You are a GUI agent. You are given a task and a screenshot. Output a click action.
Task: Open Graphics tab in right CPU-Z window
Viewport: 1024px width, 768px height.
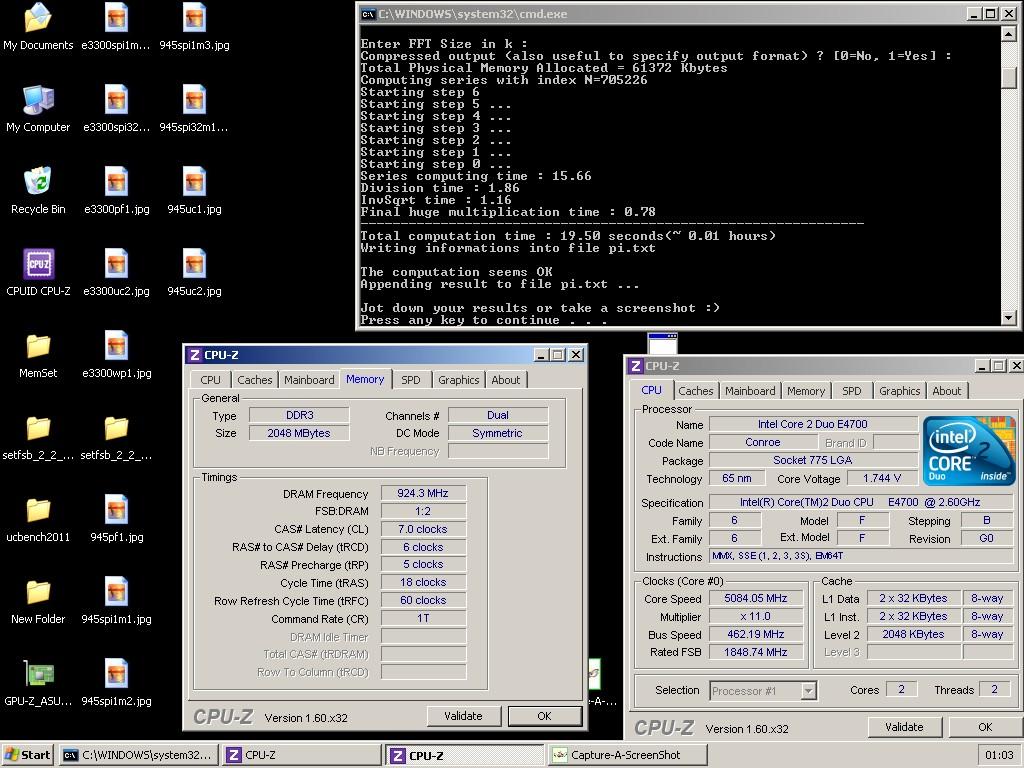(899, 391)
